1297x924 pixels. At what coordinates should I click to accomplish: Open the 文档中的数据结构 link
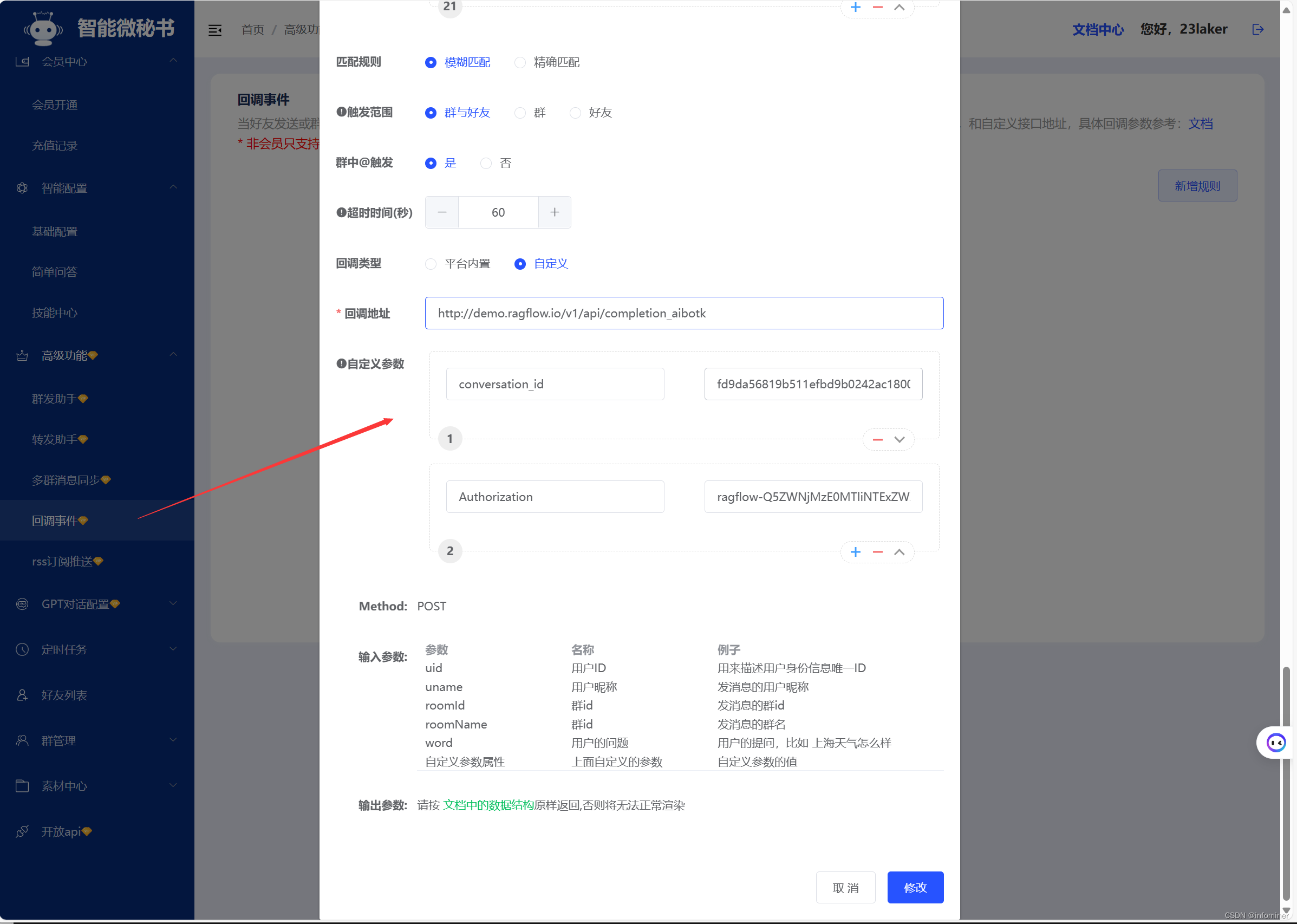487,805
